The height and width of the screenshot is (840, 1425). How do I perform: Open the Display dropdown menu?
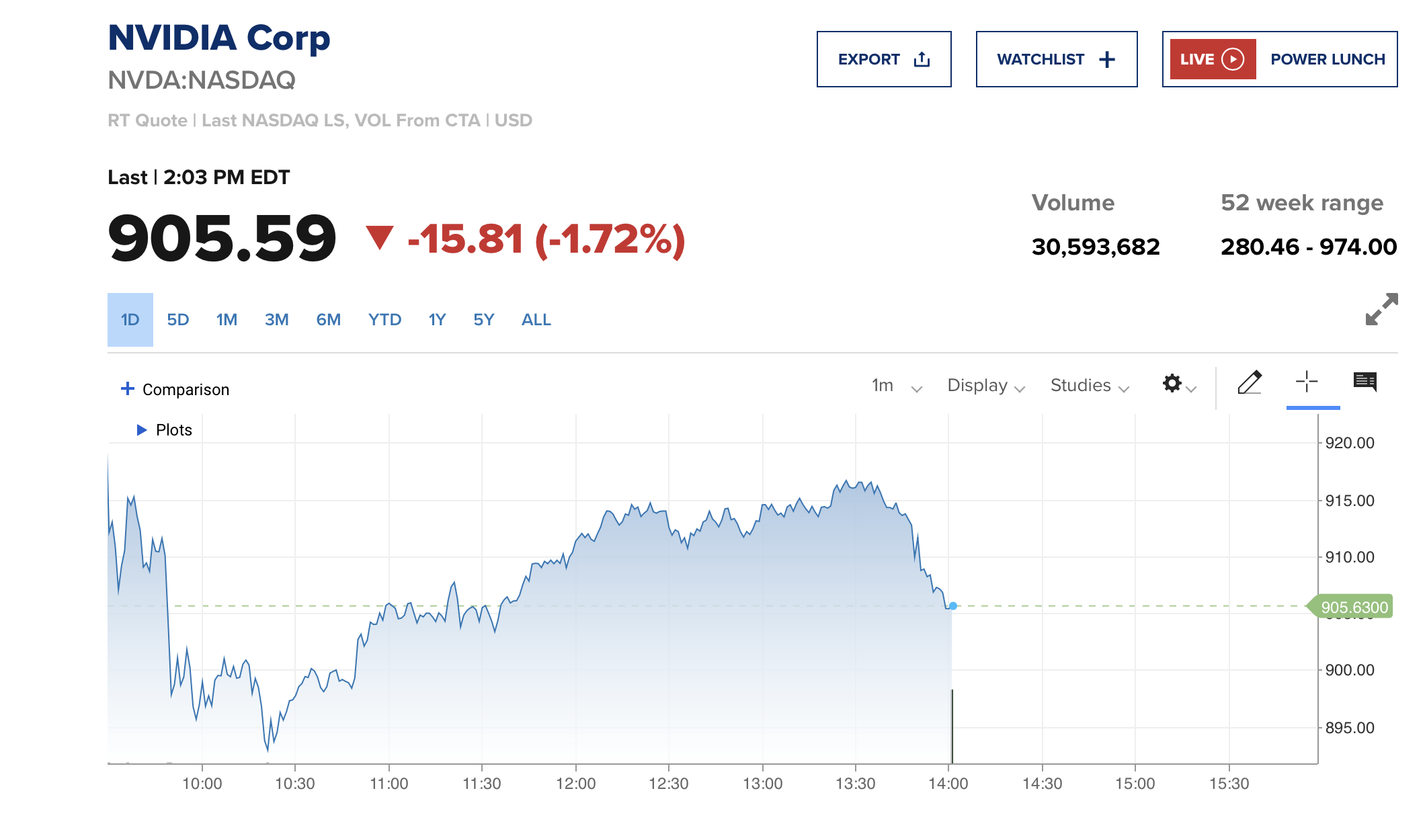pyautogui.click(x=985, y=386)
